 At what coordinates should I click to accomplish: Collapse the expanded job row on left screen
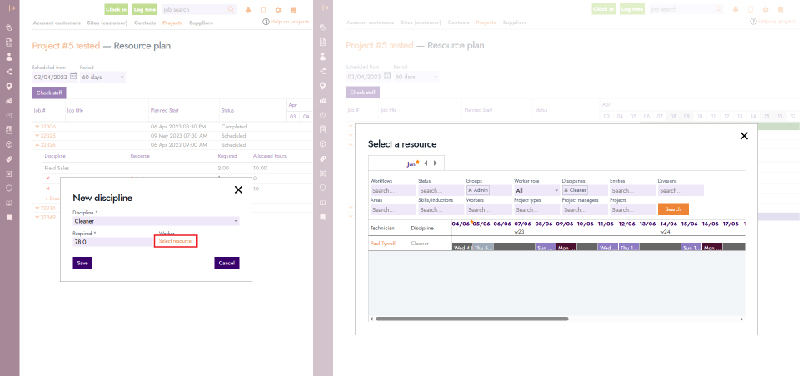tap(37, 145)
